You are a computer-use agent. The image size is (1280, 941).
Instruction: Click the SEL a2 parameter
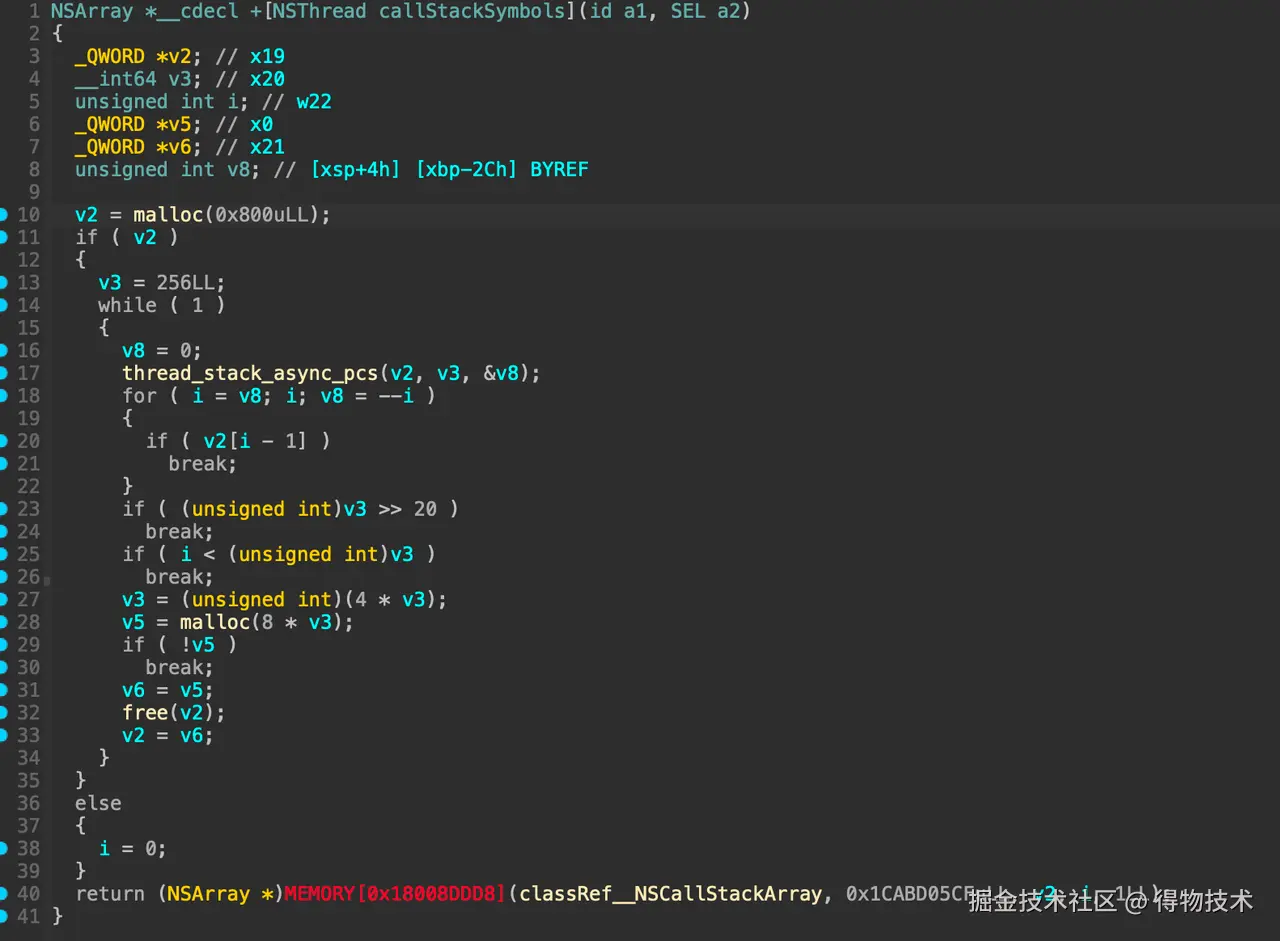[x=706, y=12]
